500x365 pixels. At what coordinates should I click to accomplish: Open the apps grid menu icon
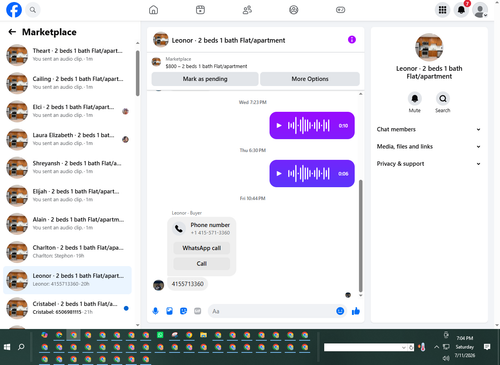click(442, 10)
